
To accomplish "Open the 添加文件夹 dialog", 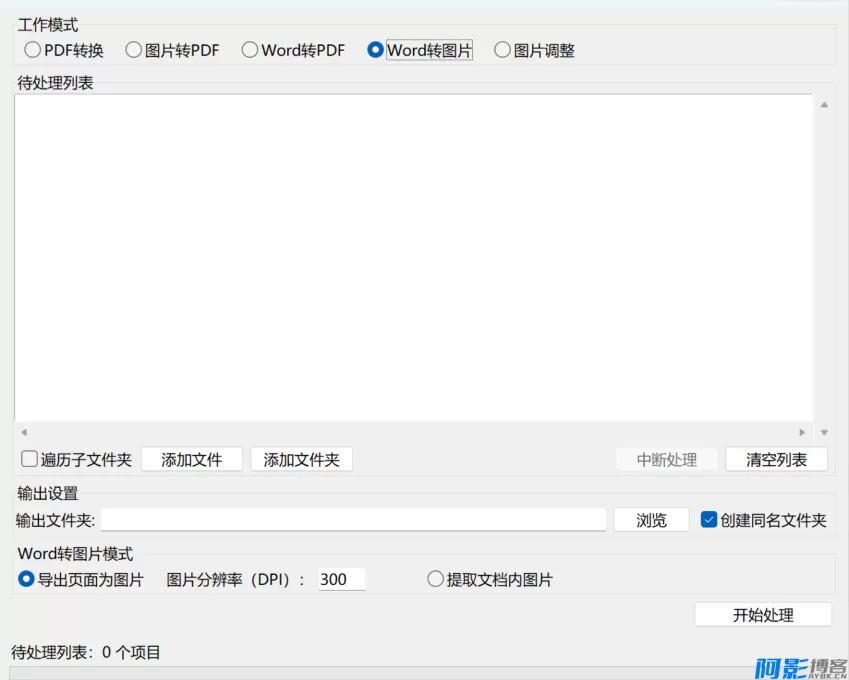I will pyautogui.click(x=301, y=459).
